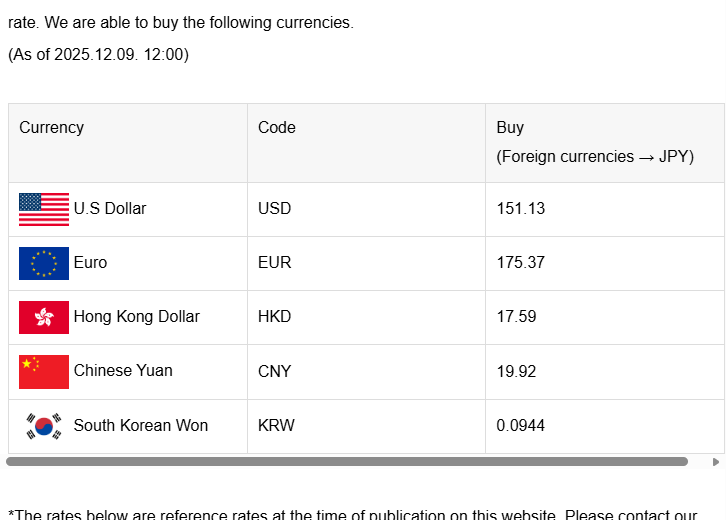Click the Chinese Yuan label

[123, 371]
